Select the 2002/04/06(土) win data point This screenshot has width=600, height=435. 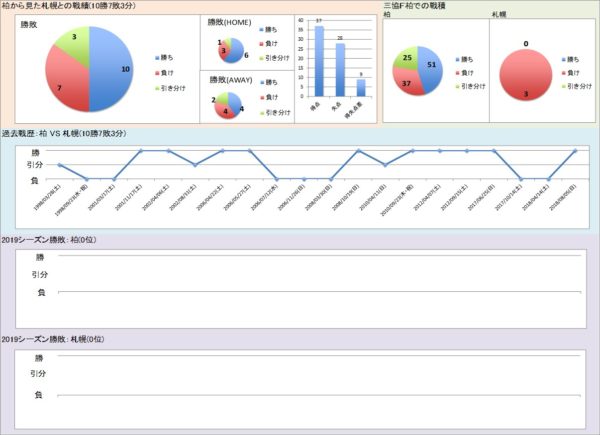point(168,151)
